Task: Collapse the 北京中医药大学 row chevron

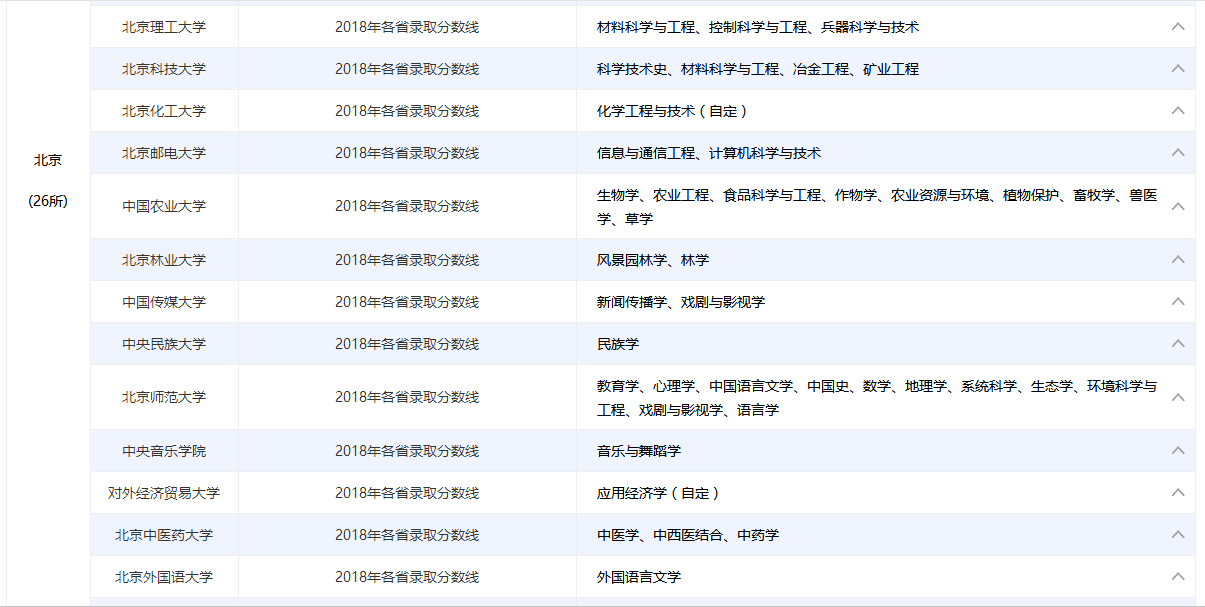Action: pyautogui.click(x=1178, y=535)
